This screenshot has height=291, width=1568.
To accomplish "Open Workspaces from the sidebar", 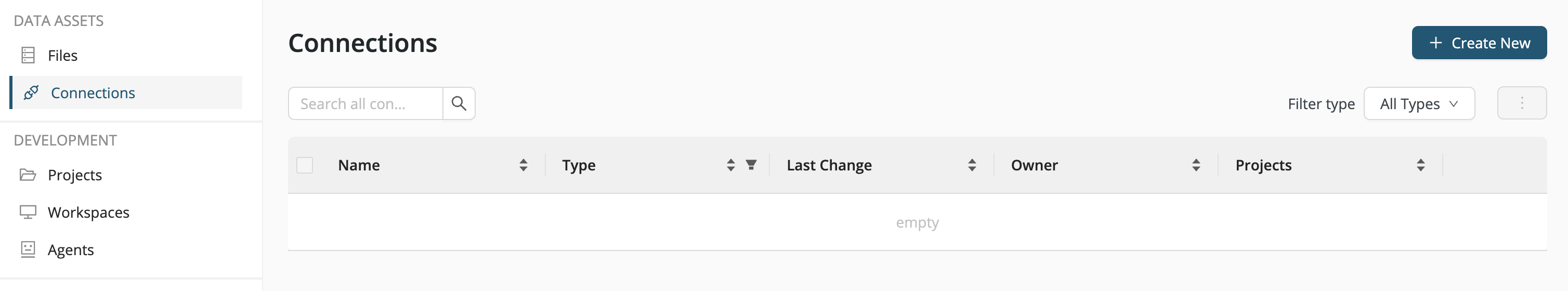I will point(88,213).
